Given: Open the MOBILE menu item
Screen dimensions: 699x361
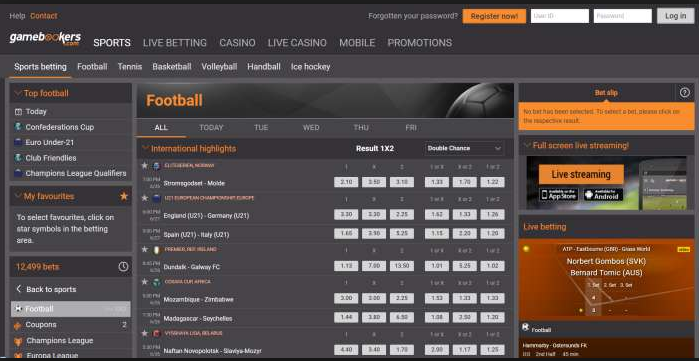Looking at the screenshot, I should click(357, 43).
